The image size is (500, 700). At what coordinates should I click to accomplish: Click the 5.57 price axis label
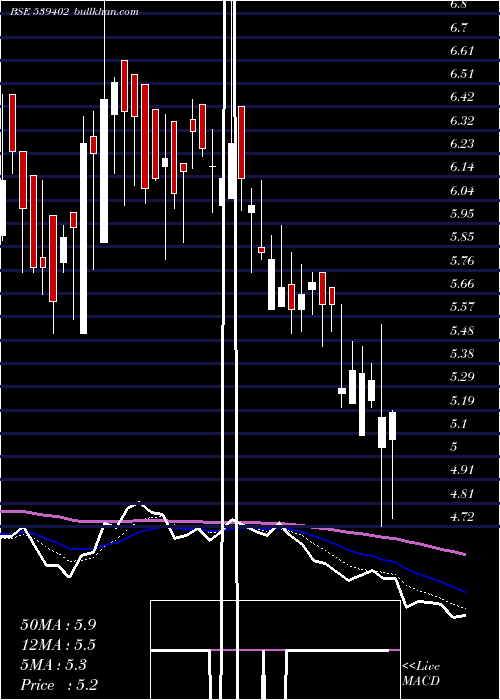[462, 307]
